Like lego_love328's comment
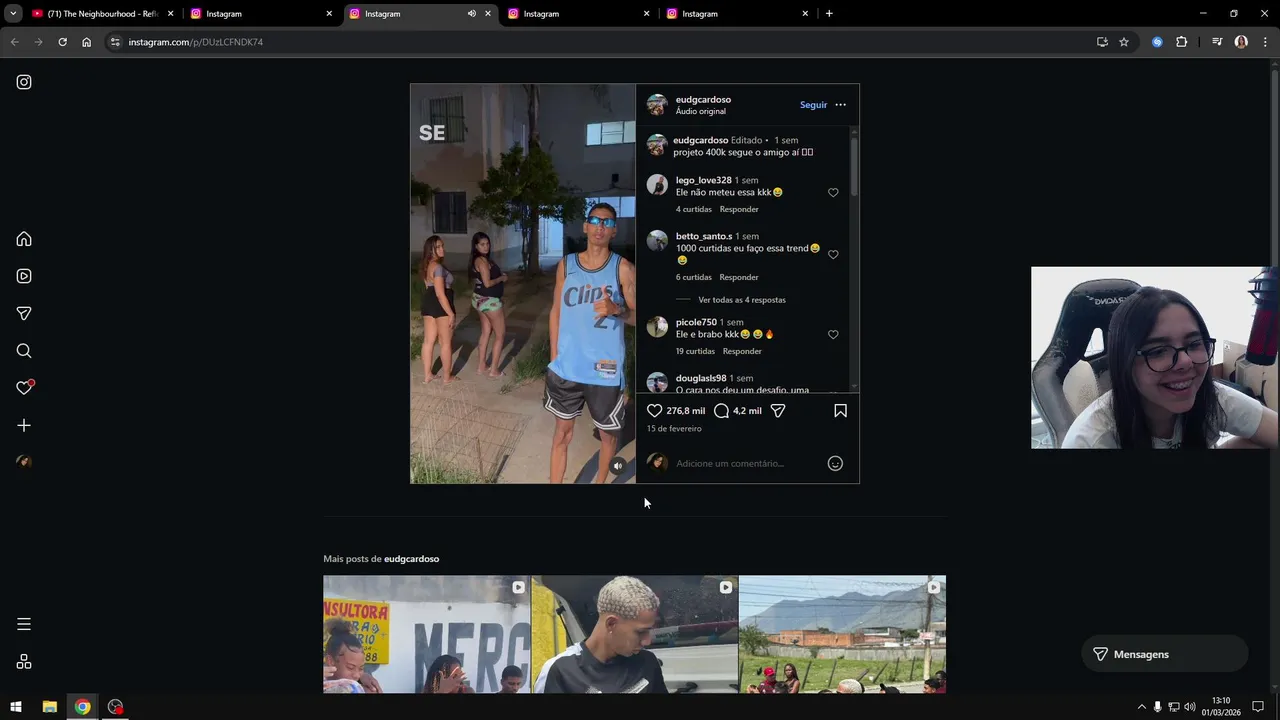The height and width of the screenshot is (720, 1280). tap(833, 193)
